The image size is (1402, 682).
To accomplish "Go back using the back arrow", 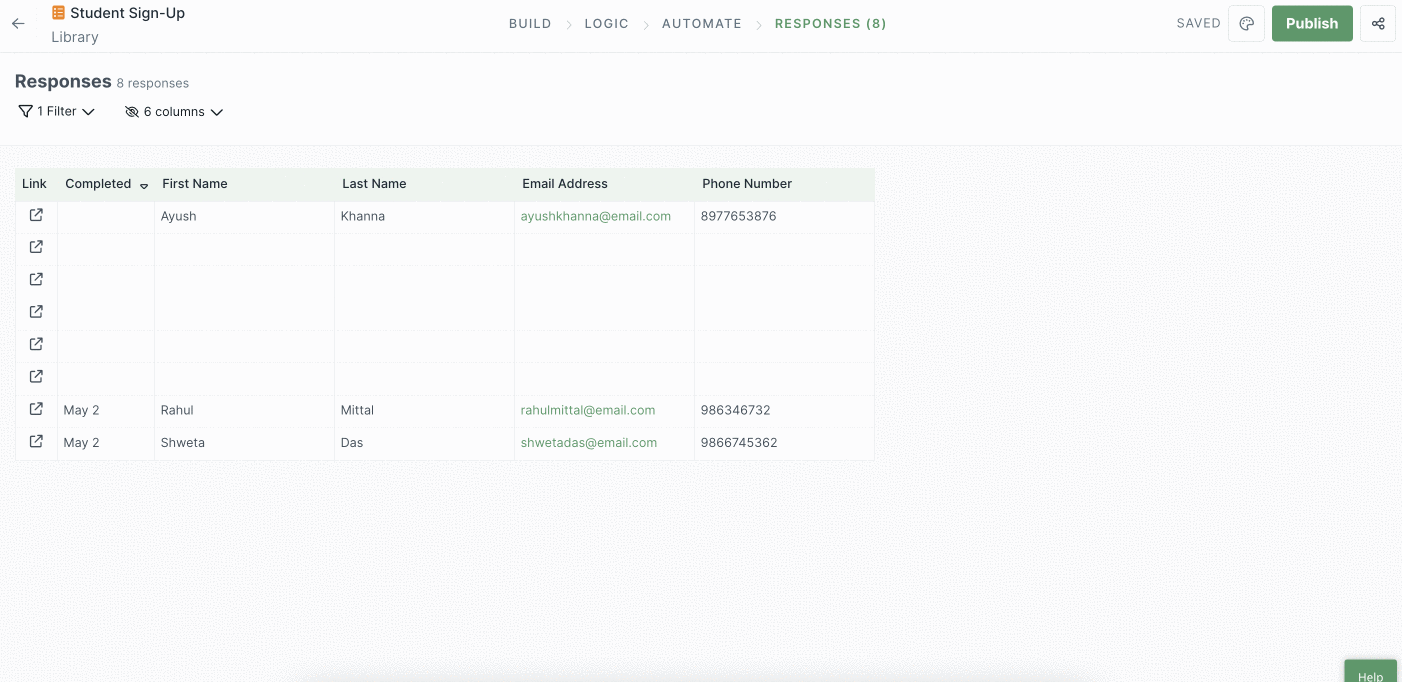I will tap(17, 23).
